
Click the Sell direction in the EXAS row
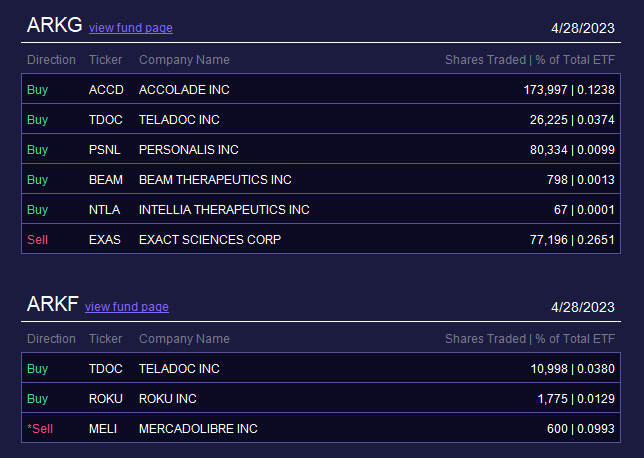click(x=37, y=239)
